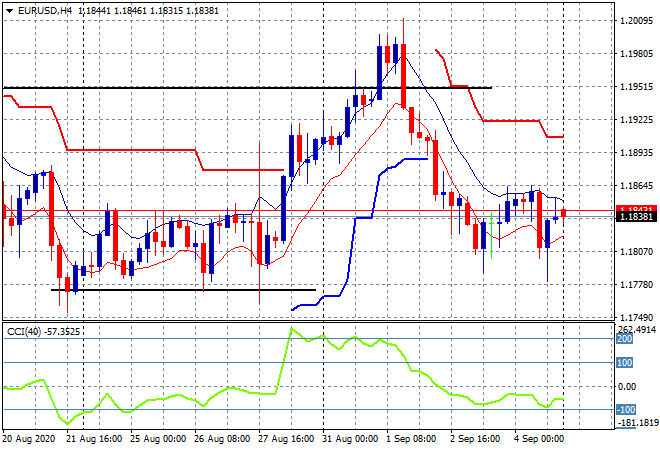
Task: Click the triangle beside EURUSD,H4 title
Action: [x=9, y=11]
